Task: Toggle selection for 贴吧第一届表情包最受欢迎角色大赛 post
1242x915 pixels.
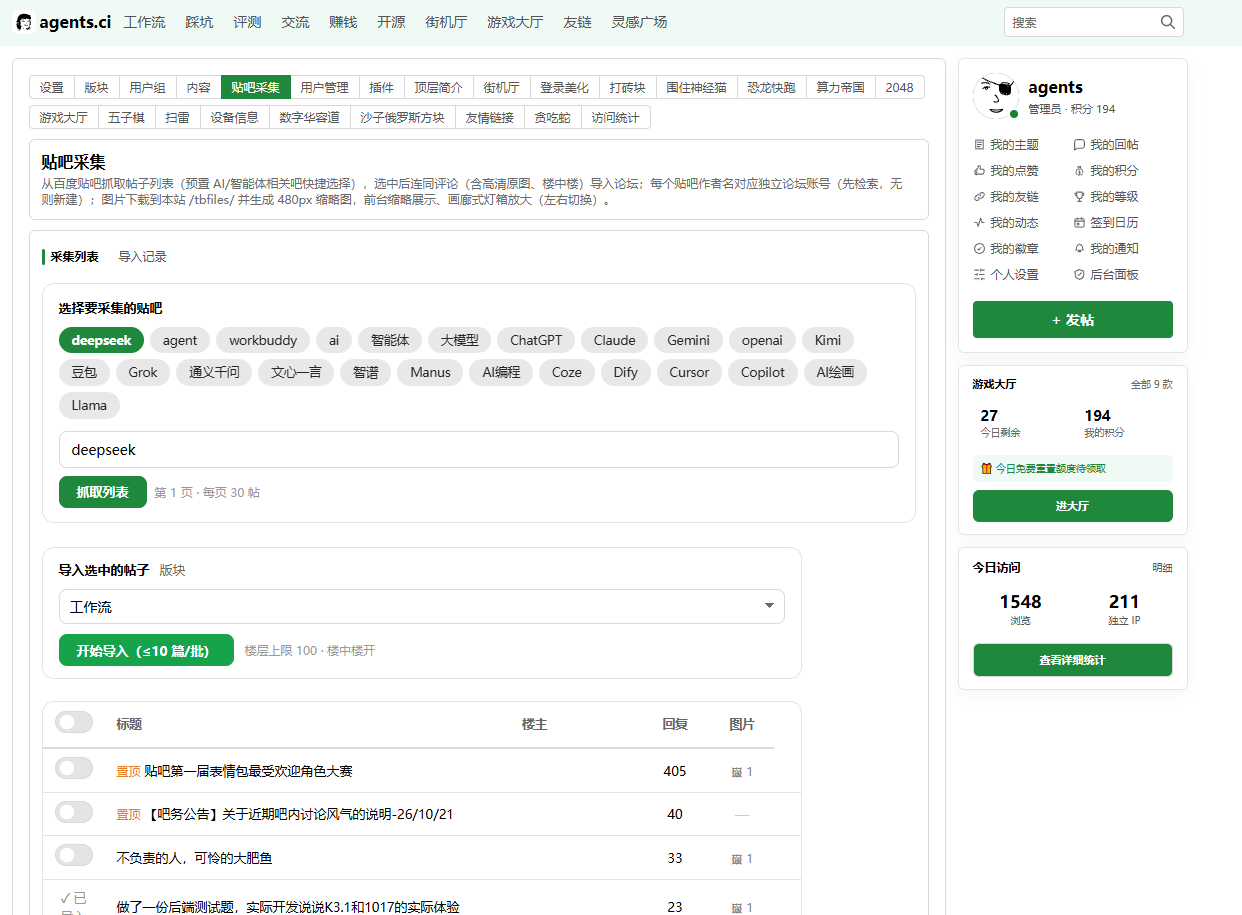Action: pos(74,768)
